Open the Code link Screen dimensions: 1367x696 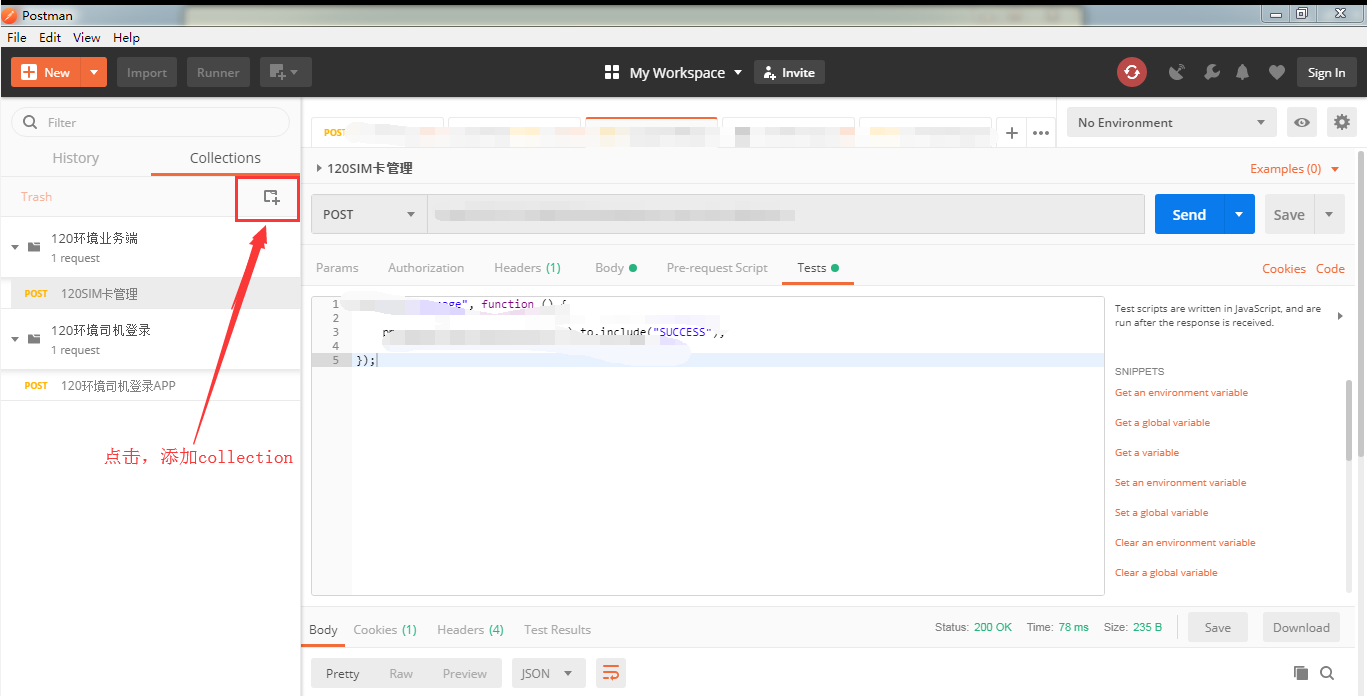1330,268
